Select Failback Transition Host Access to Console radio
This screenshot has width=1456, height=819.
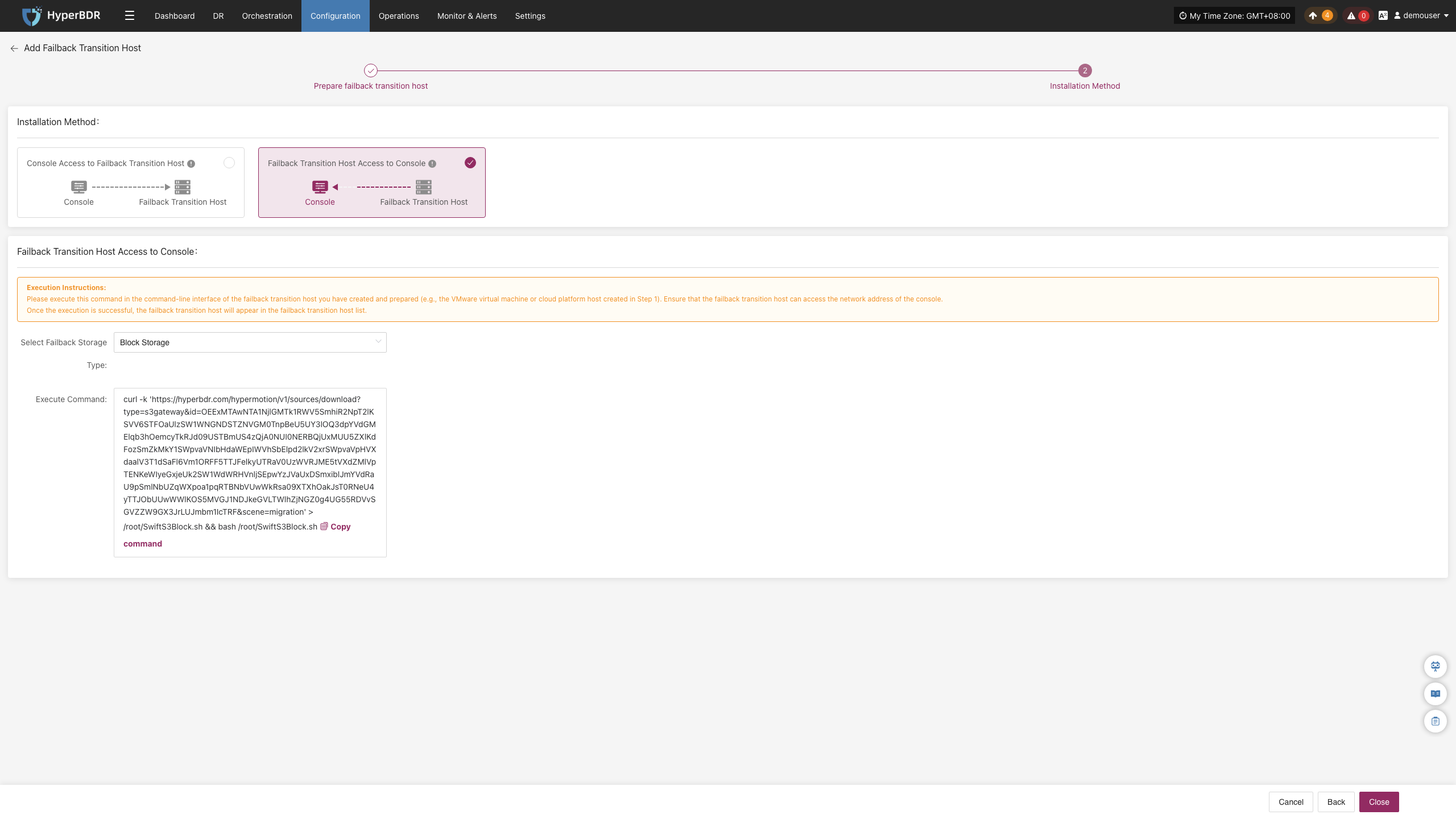(x=470, y=163)
